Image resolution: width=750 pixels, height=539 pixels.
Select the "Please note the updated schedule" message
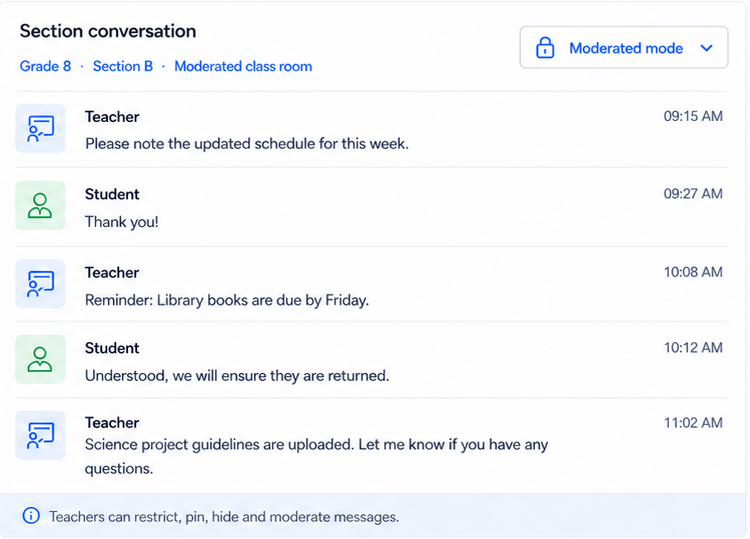[x=247, y=143]
